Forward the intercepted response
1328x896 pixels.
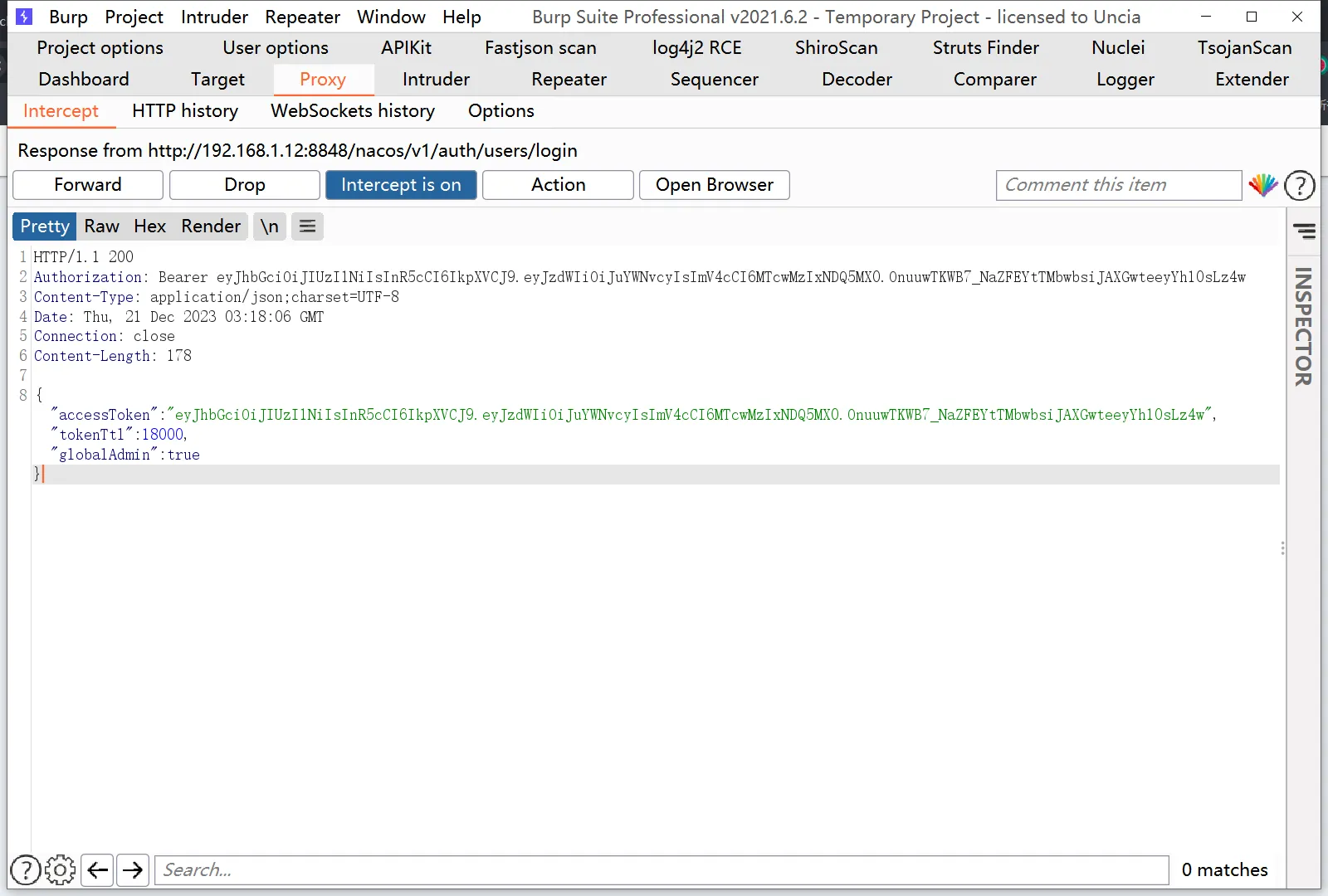click(x=88, y=185)
